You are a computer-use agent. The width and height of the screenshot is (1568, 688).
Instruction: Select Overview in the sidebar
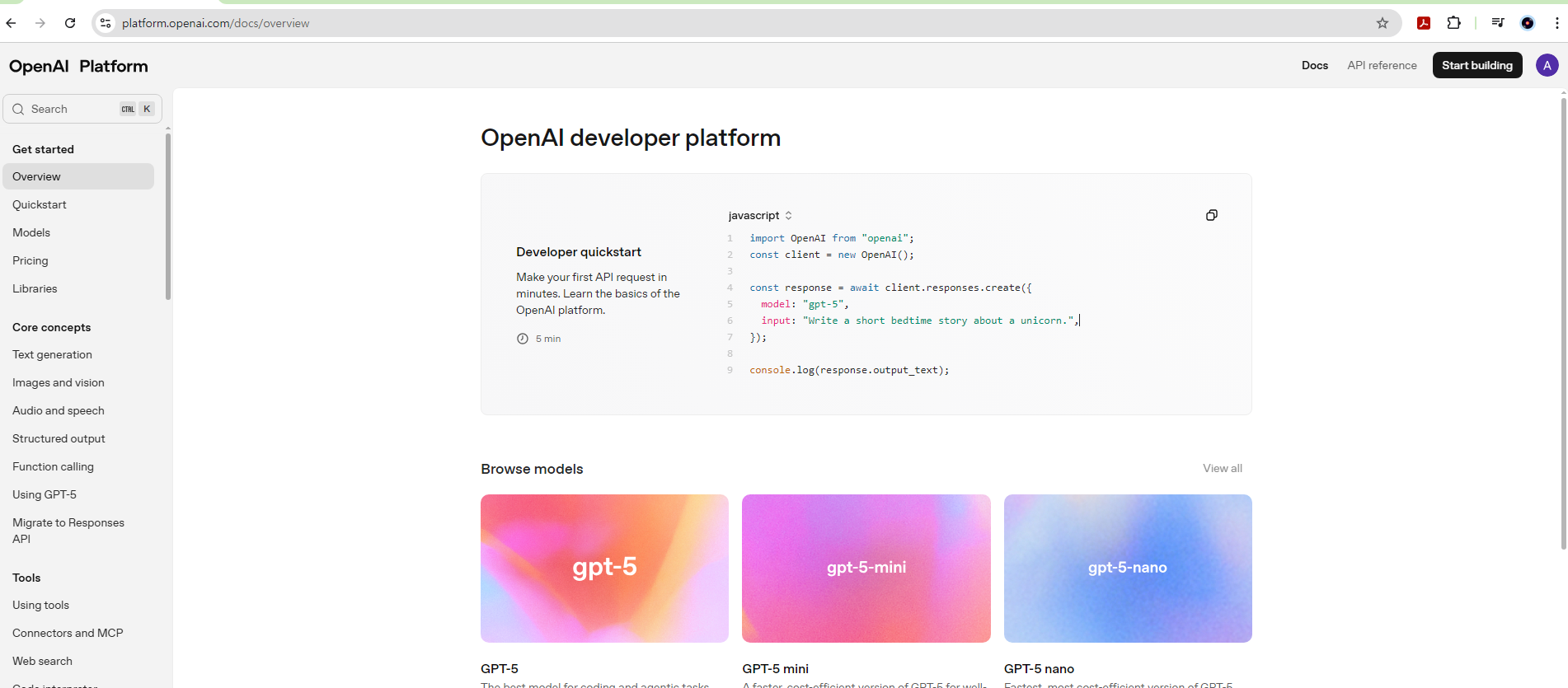(78, 176)
